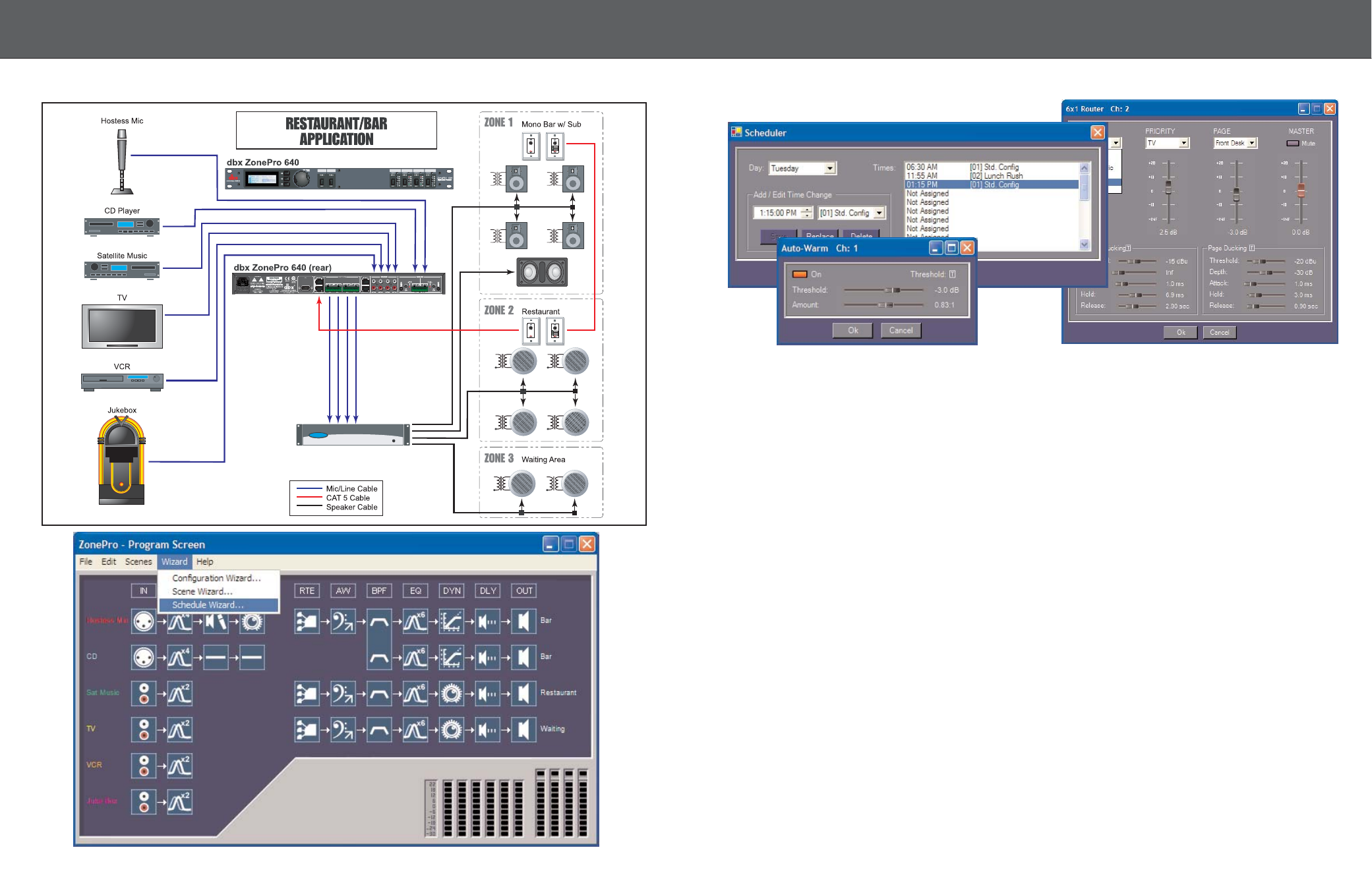Image resolution: width=1372 pixels, height=887 pixels.
Task: Select 06:30 AM Std. Config schedule entry
Action: pyautogui.click(x=992, y=167)
